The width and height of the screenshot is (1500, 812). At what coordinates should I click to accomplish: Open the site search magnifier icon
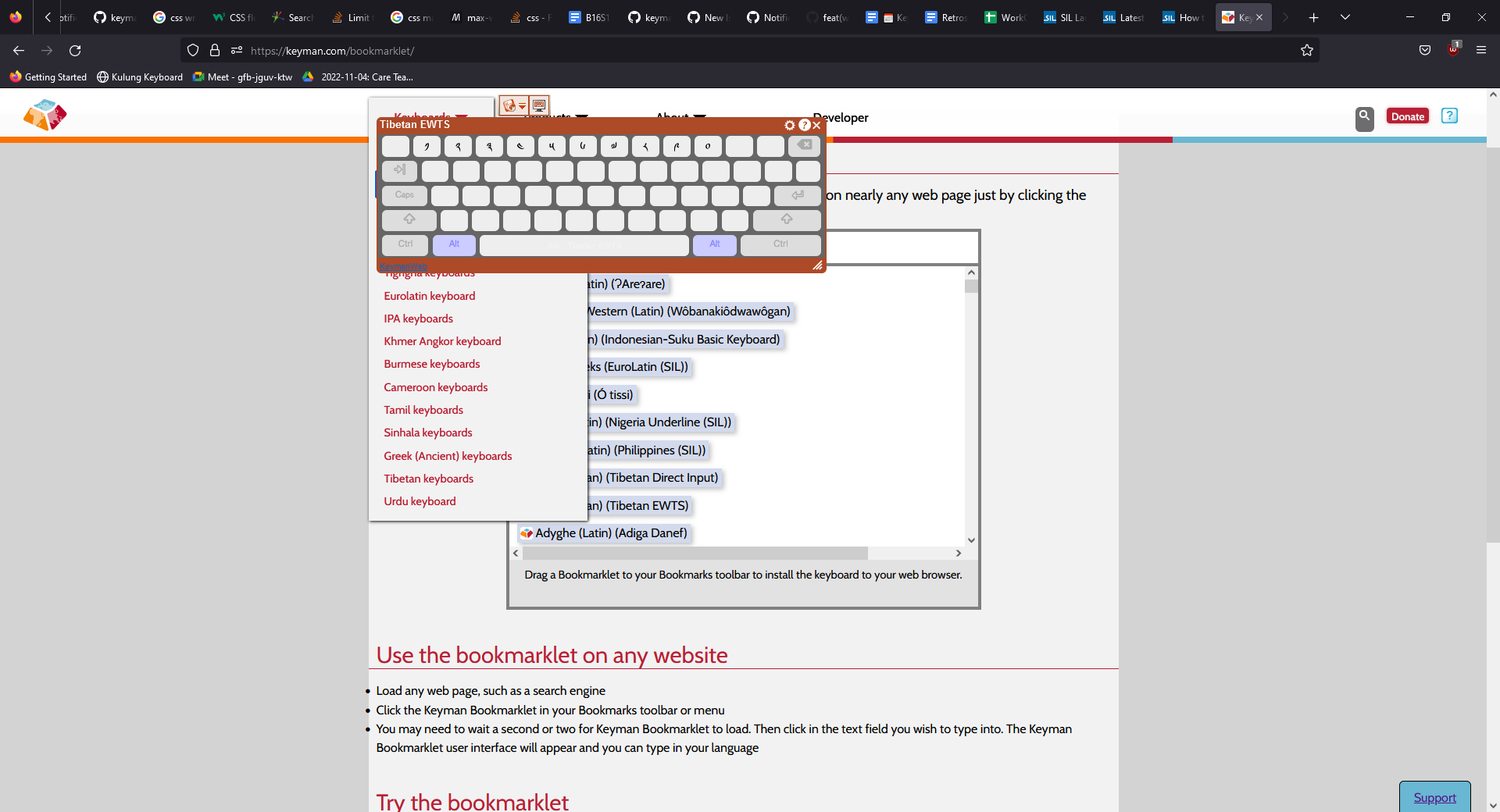click(1364, 118)
